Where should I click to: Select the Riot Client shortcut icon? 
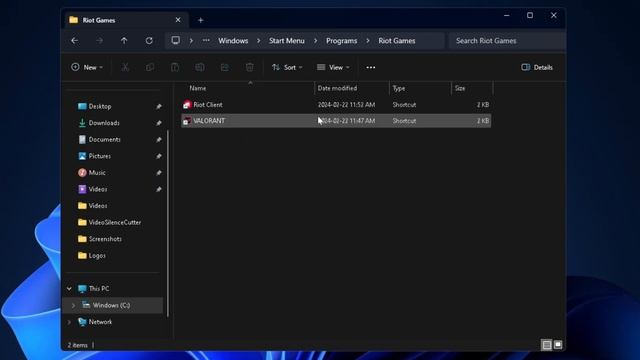[187, 105]
